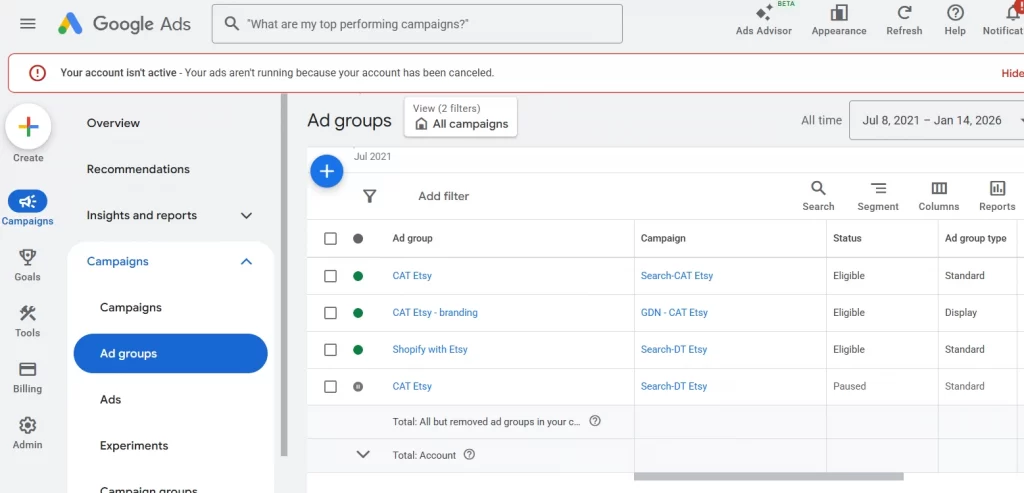Open the All campaigns view selector
The image size is (1024, 493).
point(461,117)
